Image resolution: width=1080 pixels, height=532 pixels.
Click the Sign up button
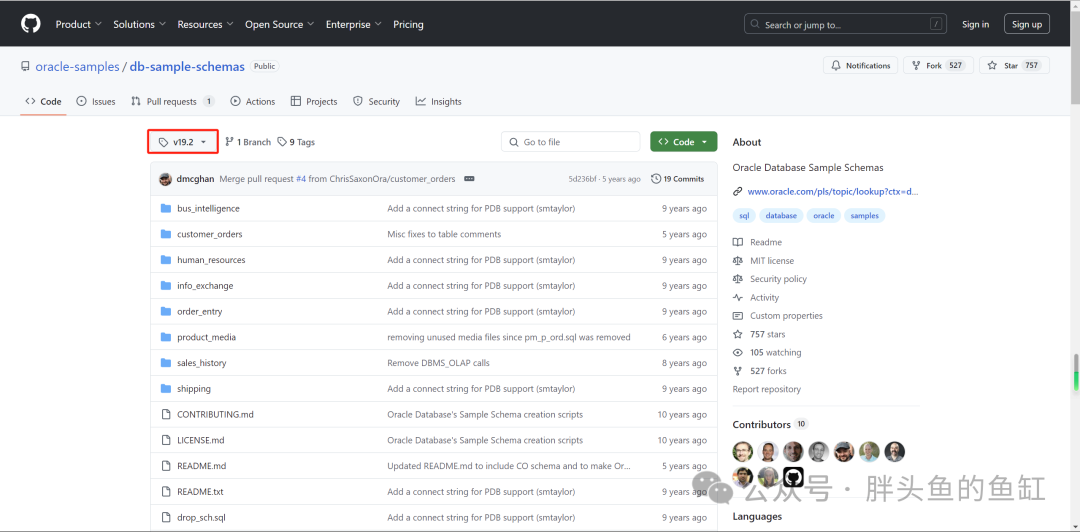[1026, 24]
